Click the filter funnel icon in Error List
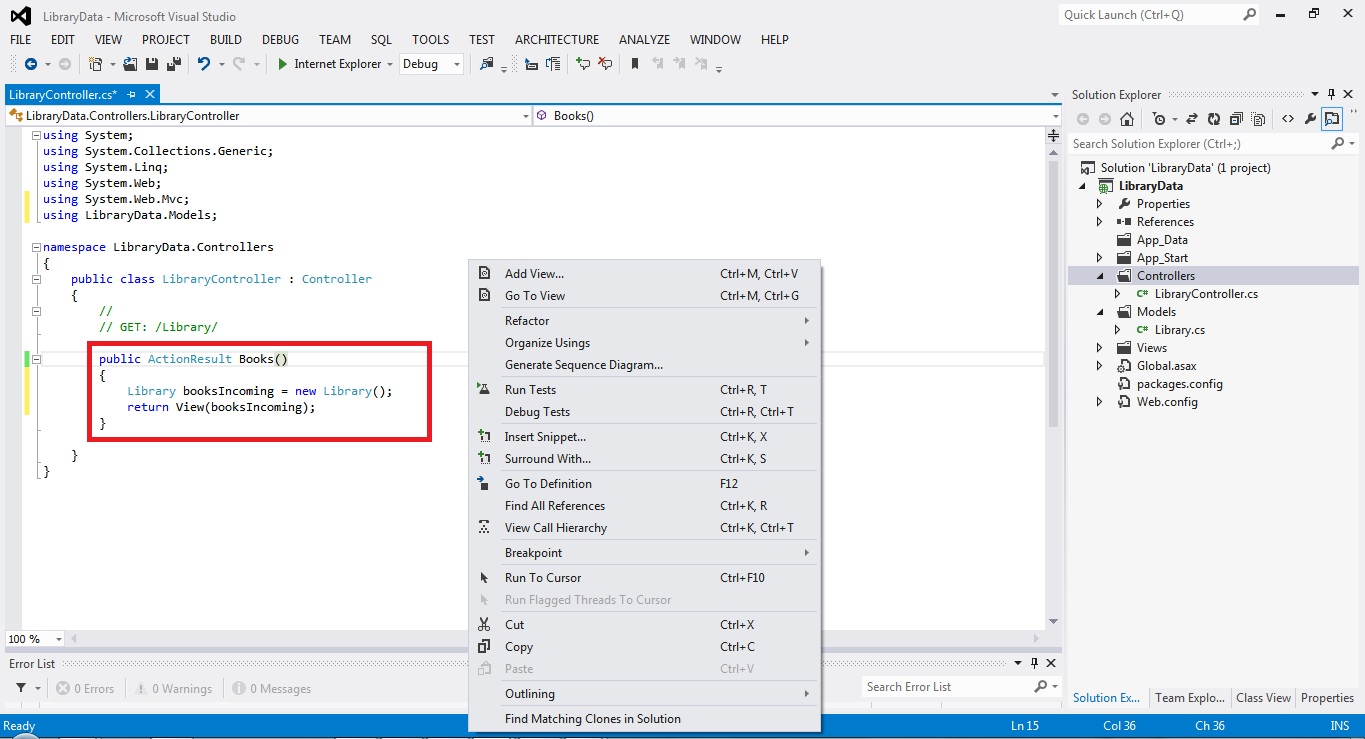The height and width of the screenshot is (739, 1365). pos(21,688)
